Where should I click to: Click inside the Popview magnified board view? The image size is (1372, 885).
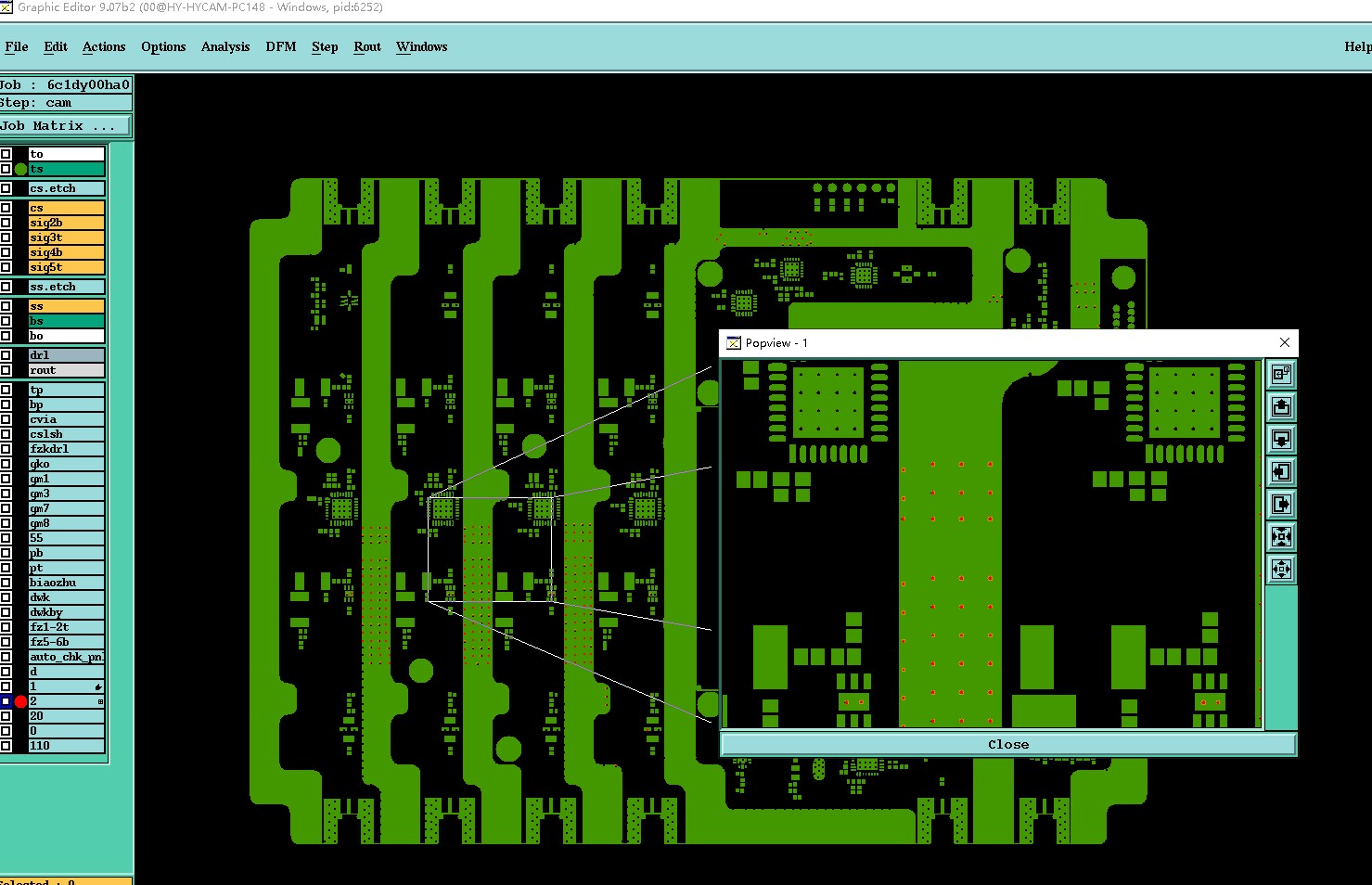(x=992, y=545)
